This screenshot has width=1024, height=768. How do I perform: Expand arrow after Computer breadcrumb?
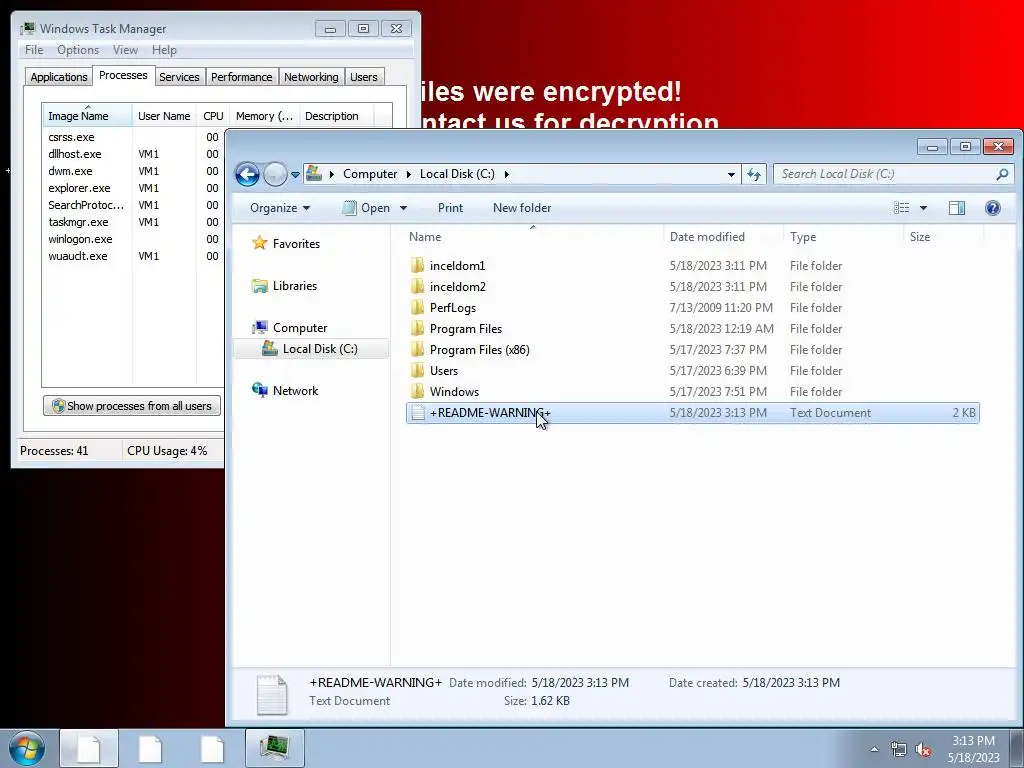tap(409, 174)
